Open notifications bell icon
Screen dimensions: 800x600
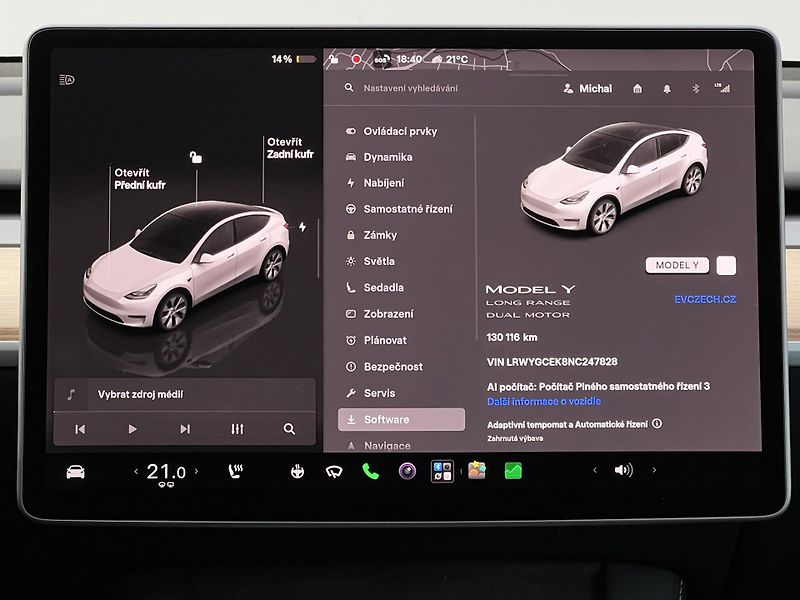(666, 89)
